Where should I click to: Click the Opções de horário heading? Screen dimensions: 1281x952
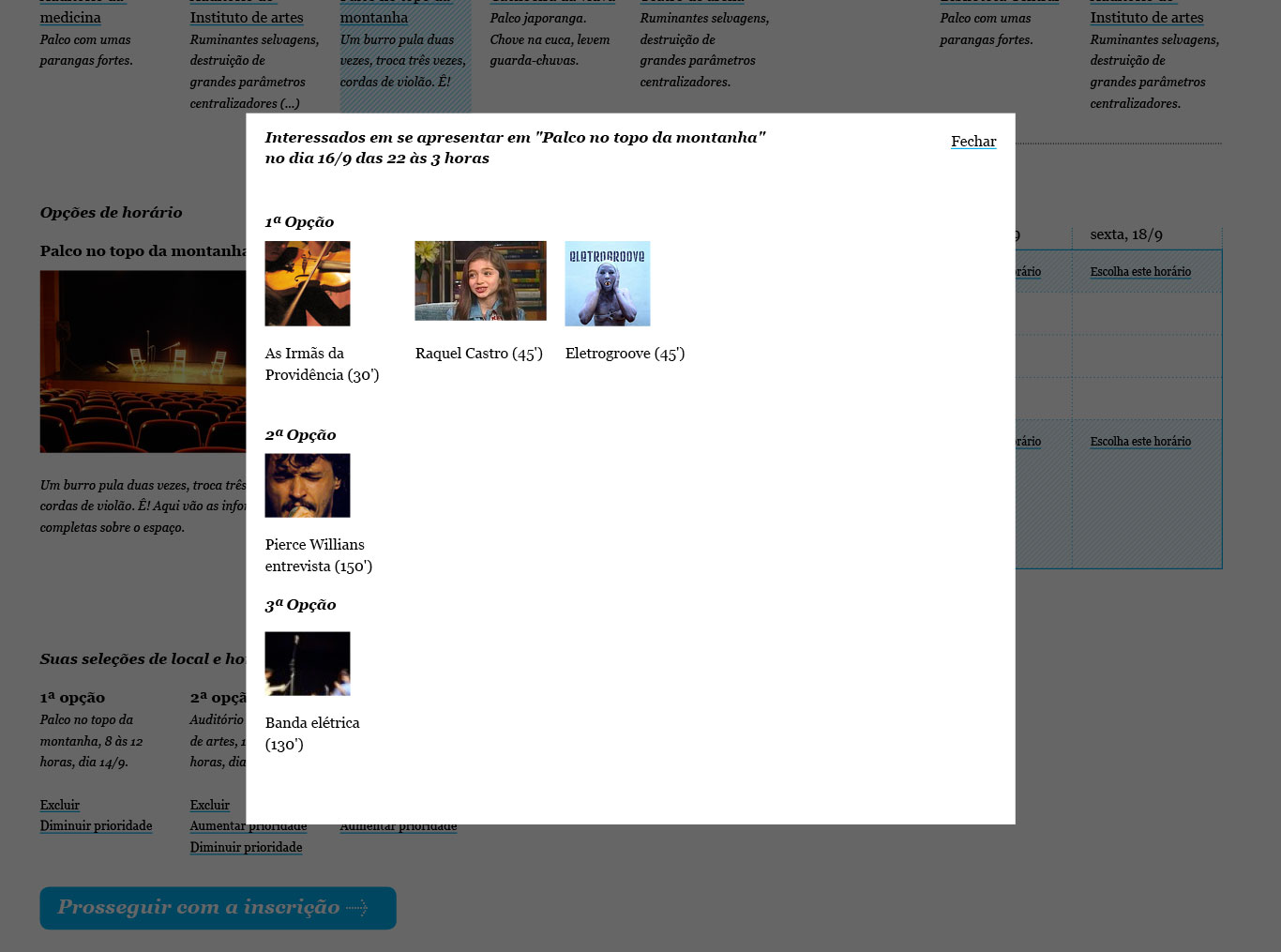pos(111,213)
